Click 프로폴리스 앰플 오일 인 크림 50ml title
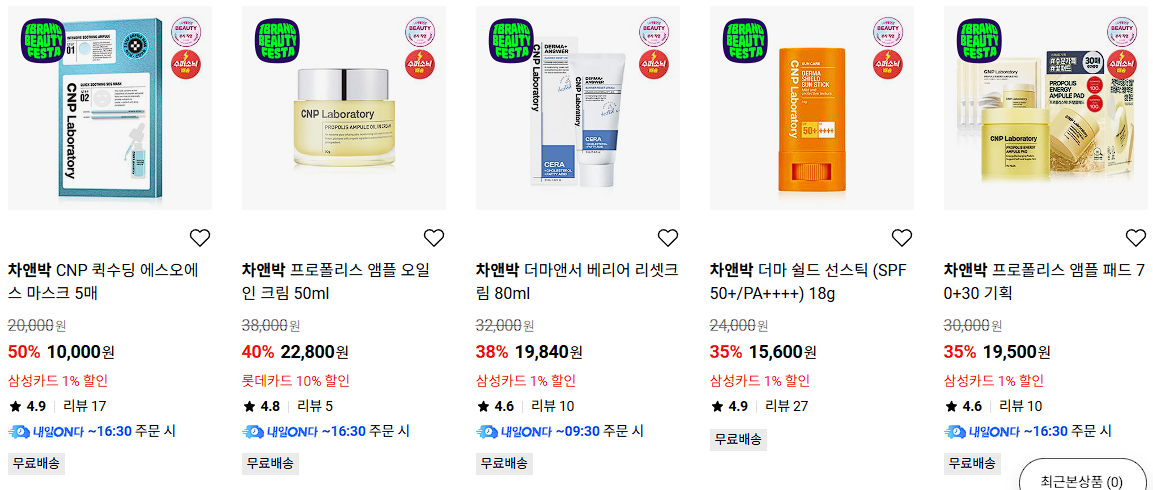Viewport: 1153px width, 490px height. pyautogui.click(x=336, y=281)
